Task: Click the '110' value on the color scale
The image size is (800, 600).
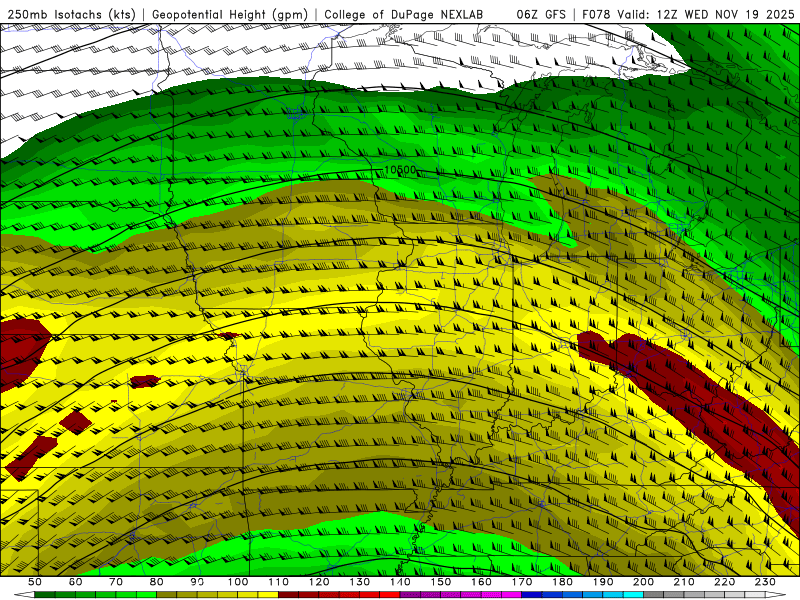Action: coord(279,582)
